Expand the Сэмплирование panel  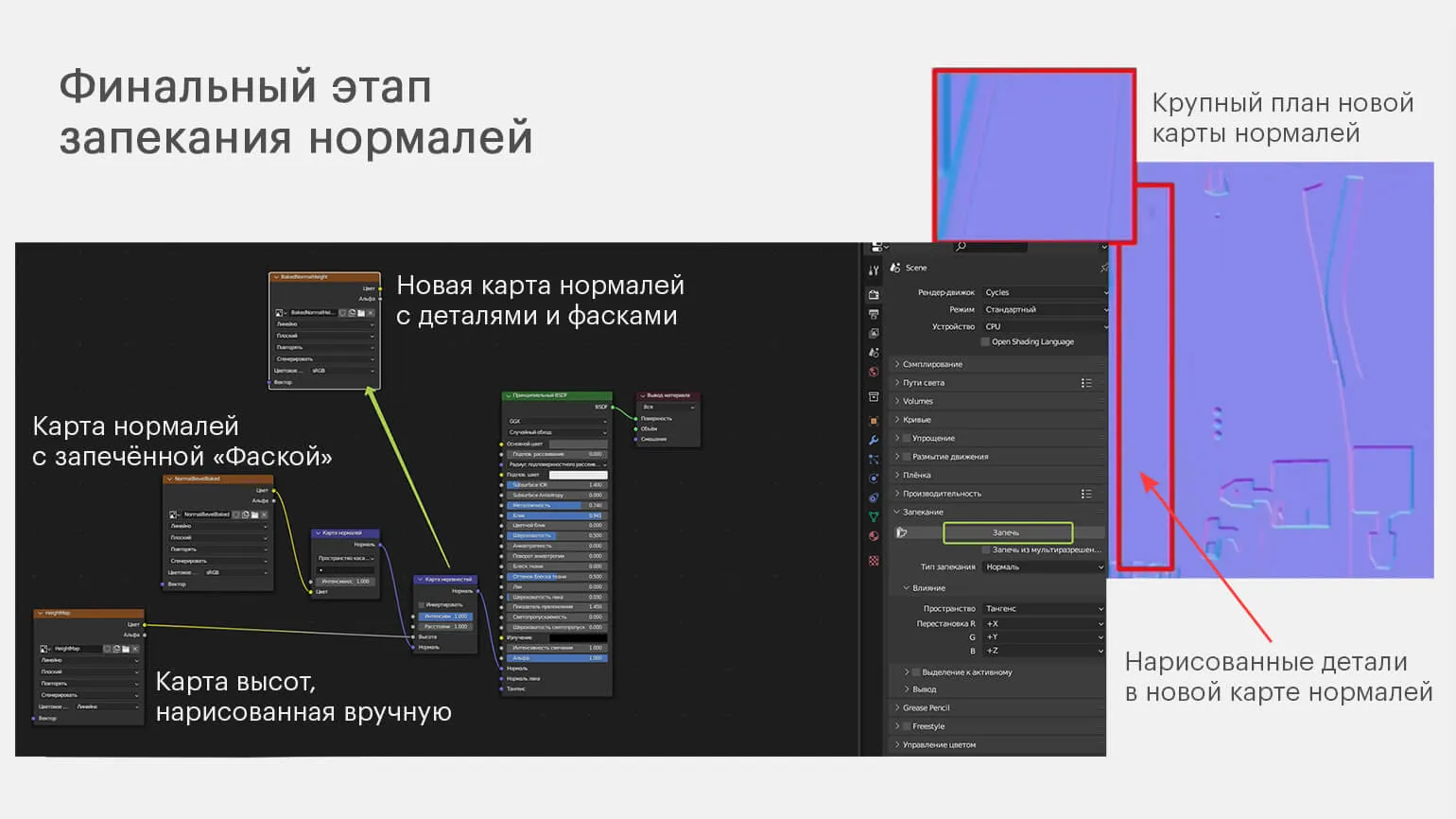point(931,364)
